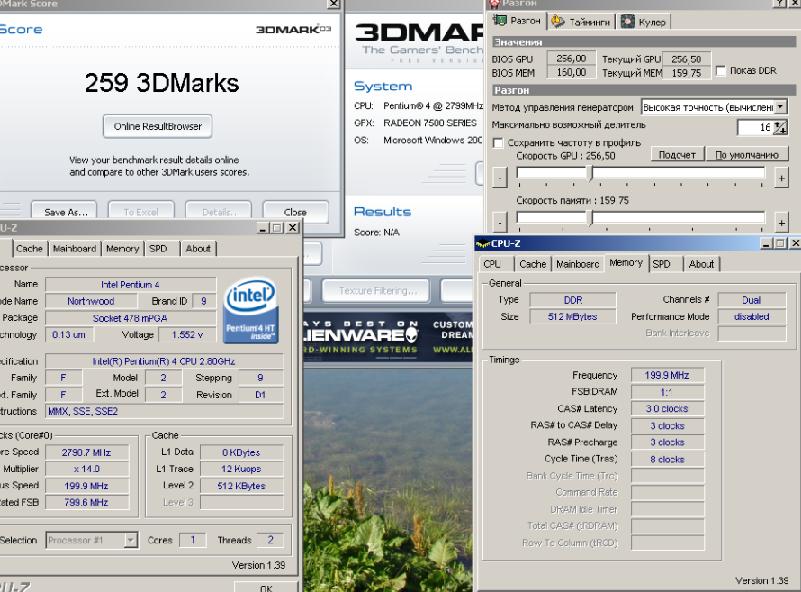Minimize the right CPU-Z window
Image resolution: width=801 pixels, height=592 pixels.
pos(766,244)
